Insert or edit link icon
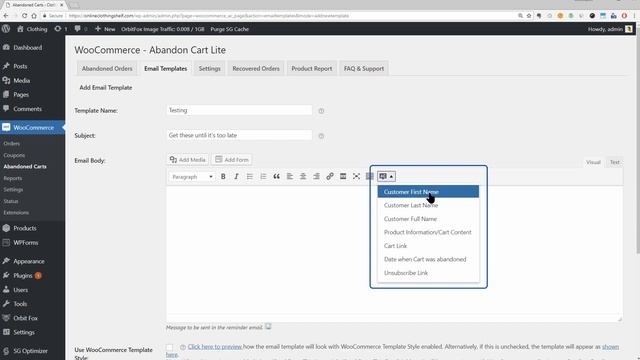 (330, 176)
